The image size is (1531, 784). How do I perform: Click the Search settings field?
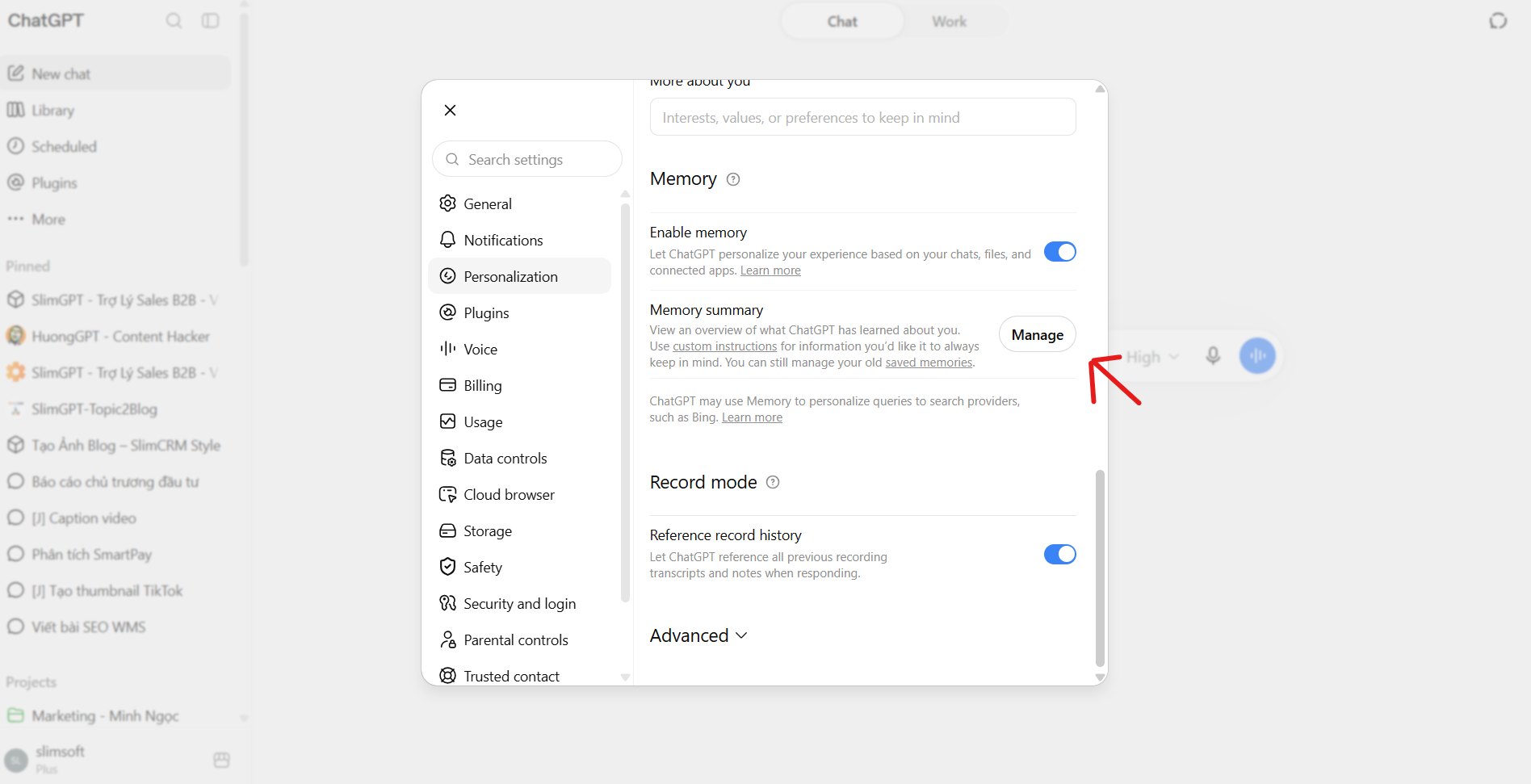(x=527, y=159)
